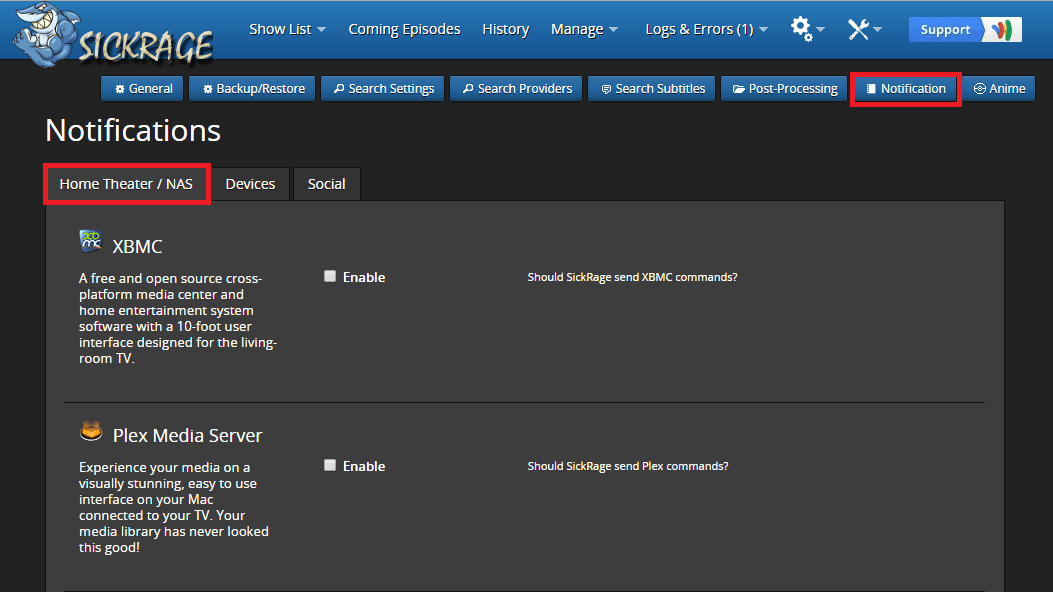
Task: Click the Notifications page title
Action: pyautogui.click(x=133, y=130)
